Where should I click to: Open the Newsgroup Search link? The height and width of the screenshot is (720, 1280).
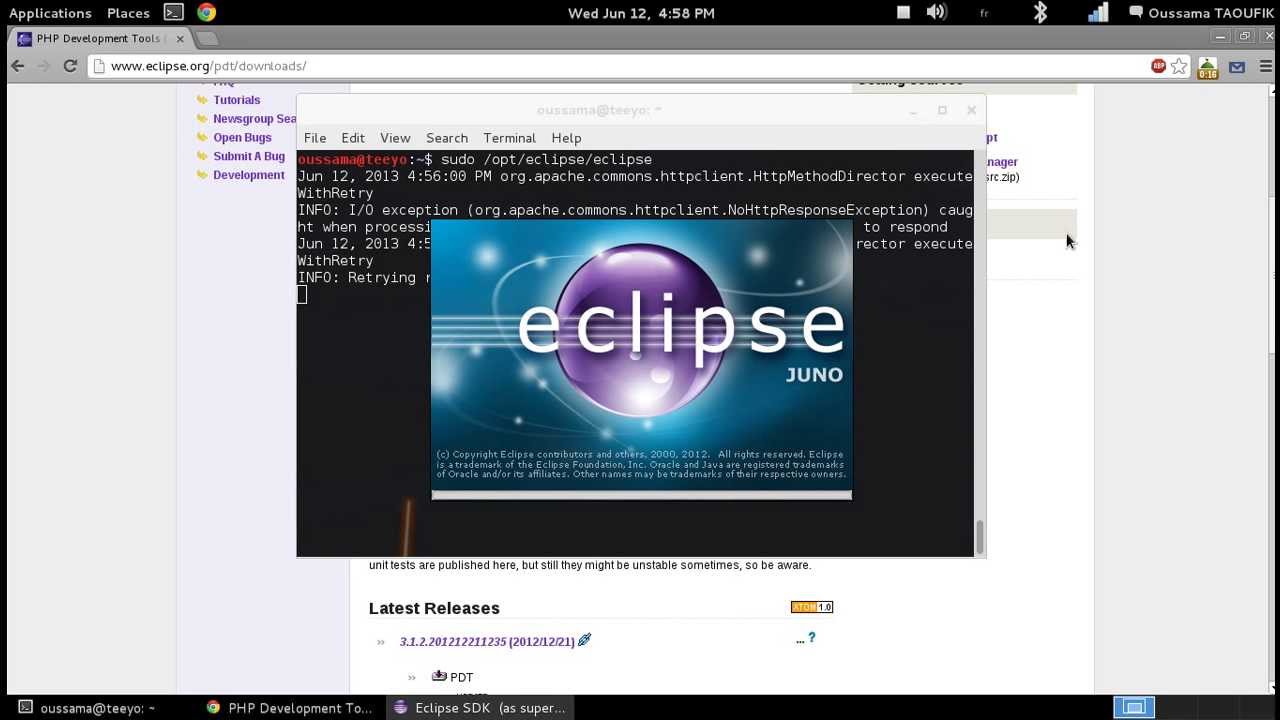point(255,119)
